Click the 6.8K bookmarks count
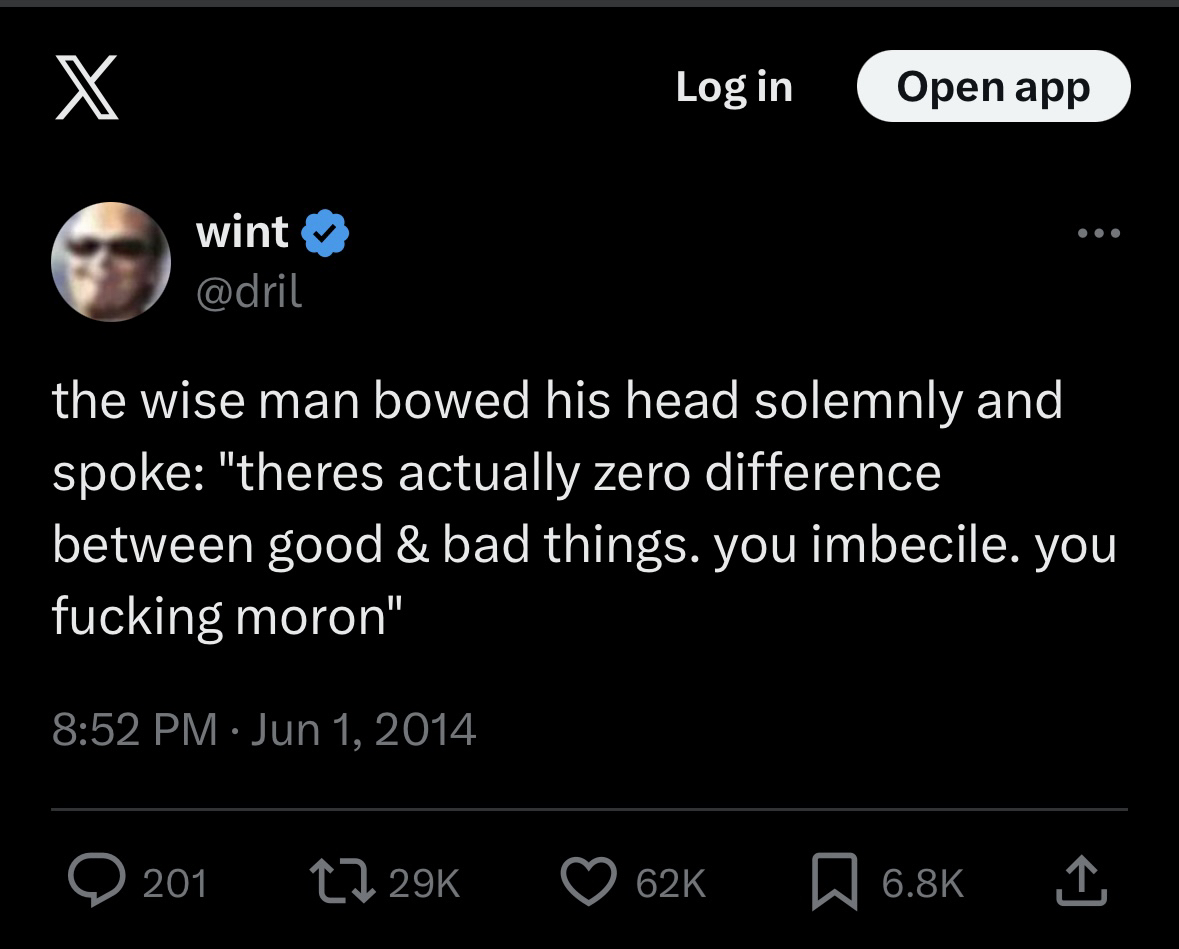The image size is (1179, 949). [922, 882]
